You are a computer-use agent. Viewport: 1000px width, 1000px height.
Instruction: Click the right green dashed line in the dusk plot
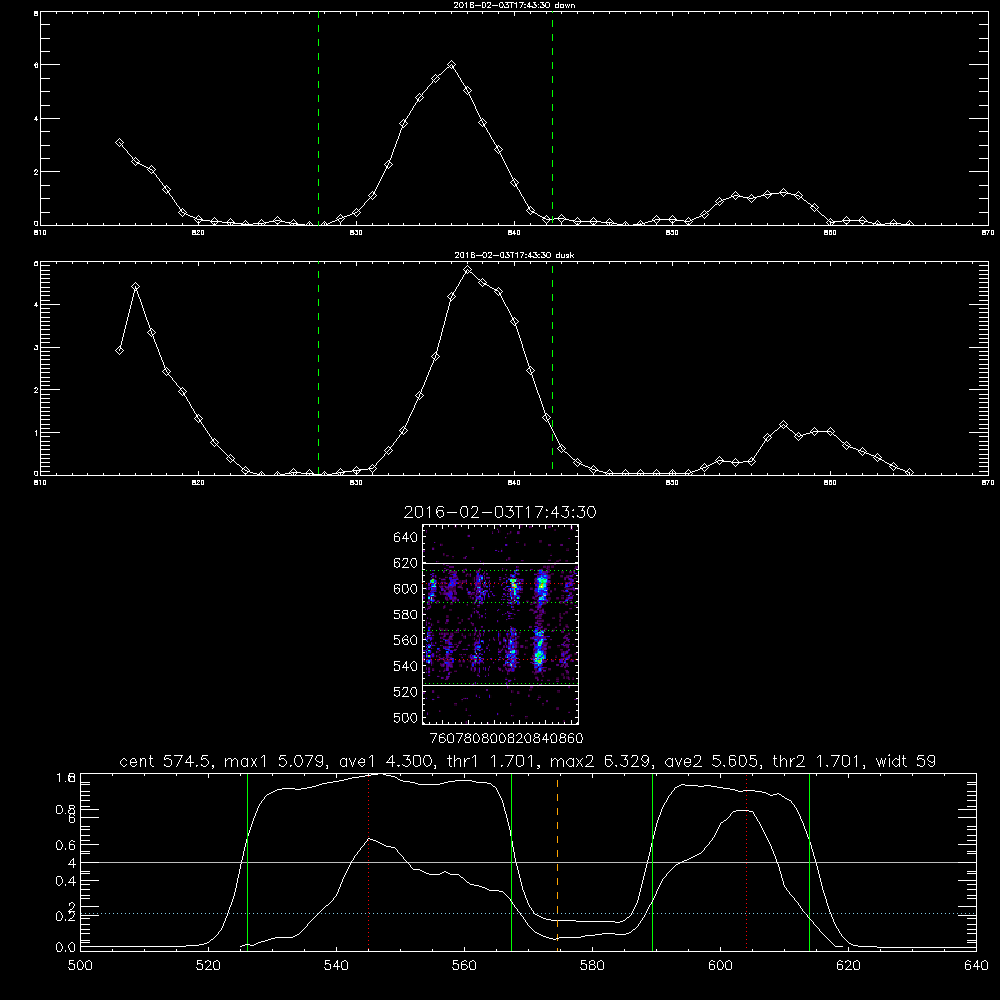(552, 368)
